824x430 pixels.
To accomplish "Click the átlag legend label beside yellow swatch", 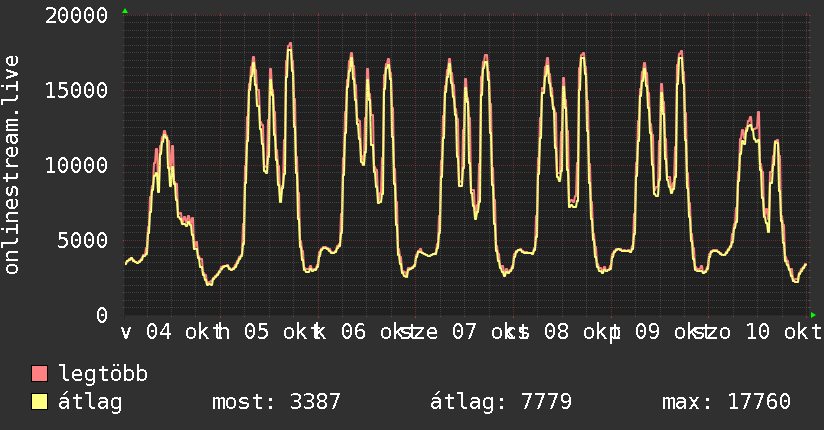I will pos(90,403).
